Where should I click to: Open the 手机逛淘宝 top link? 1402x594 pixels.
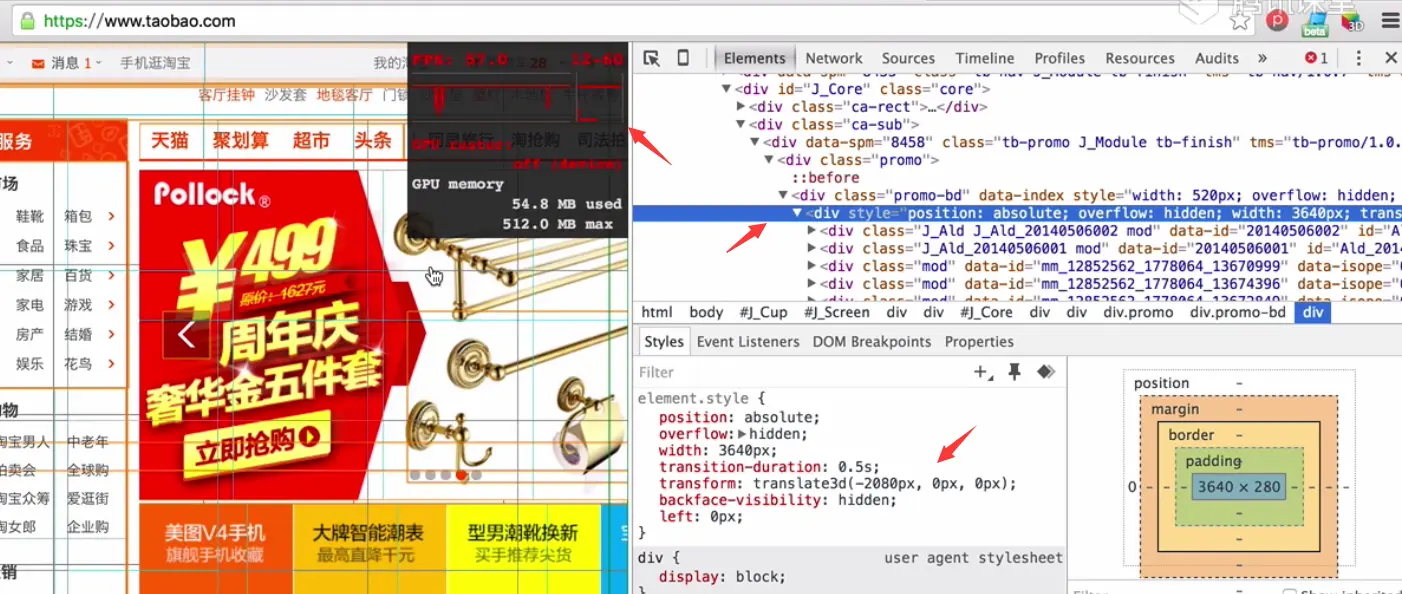155,63
